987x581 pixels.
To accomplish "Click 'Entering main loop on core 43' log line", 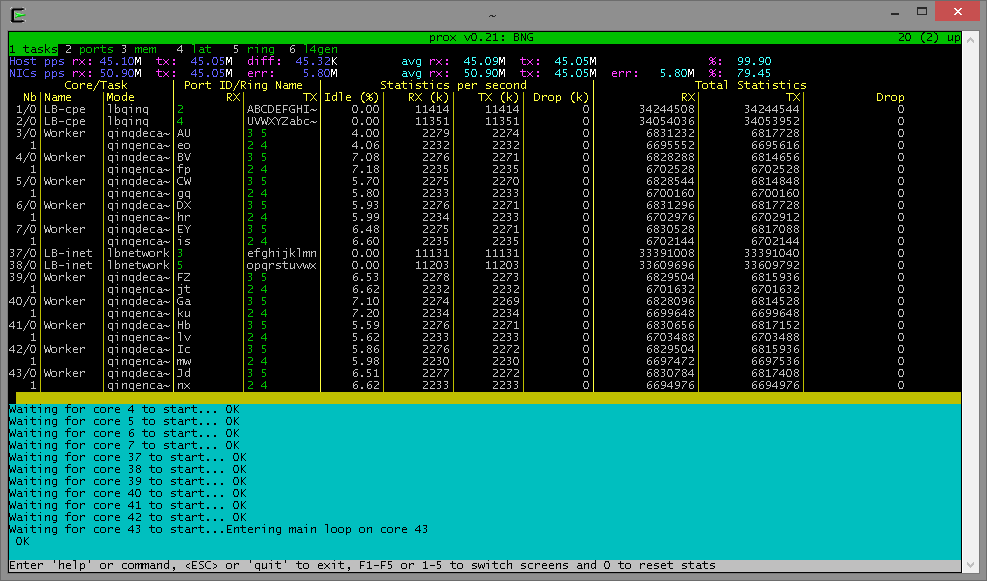I will click(326, 529).
